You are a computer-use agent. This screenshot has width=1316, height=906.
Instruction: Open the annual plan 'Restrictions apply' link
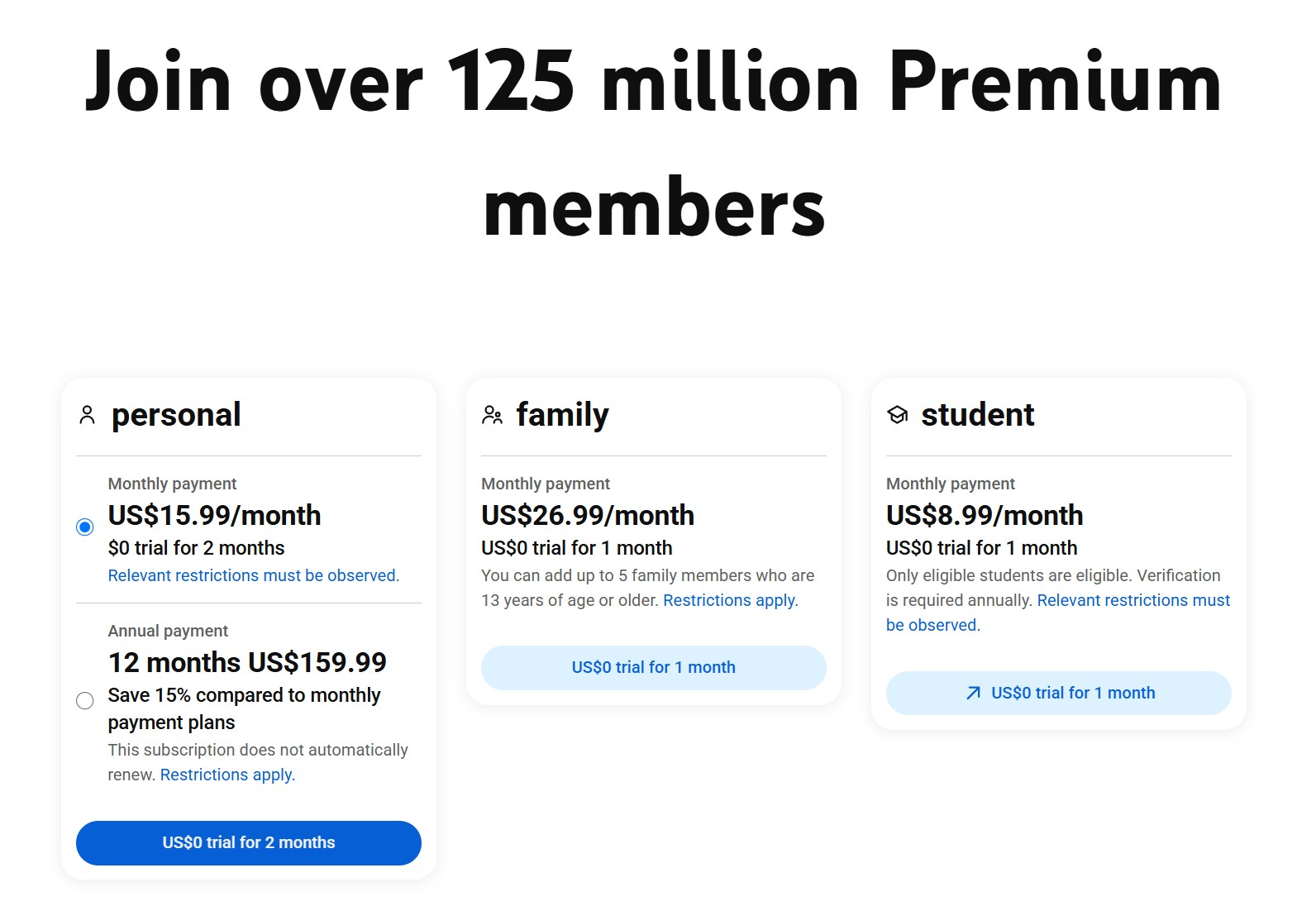coord(227,775)
